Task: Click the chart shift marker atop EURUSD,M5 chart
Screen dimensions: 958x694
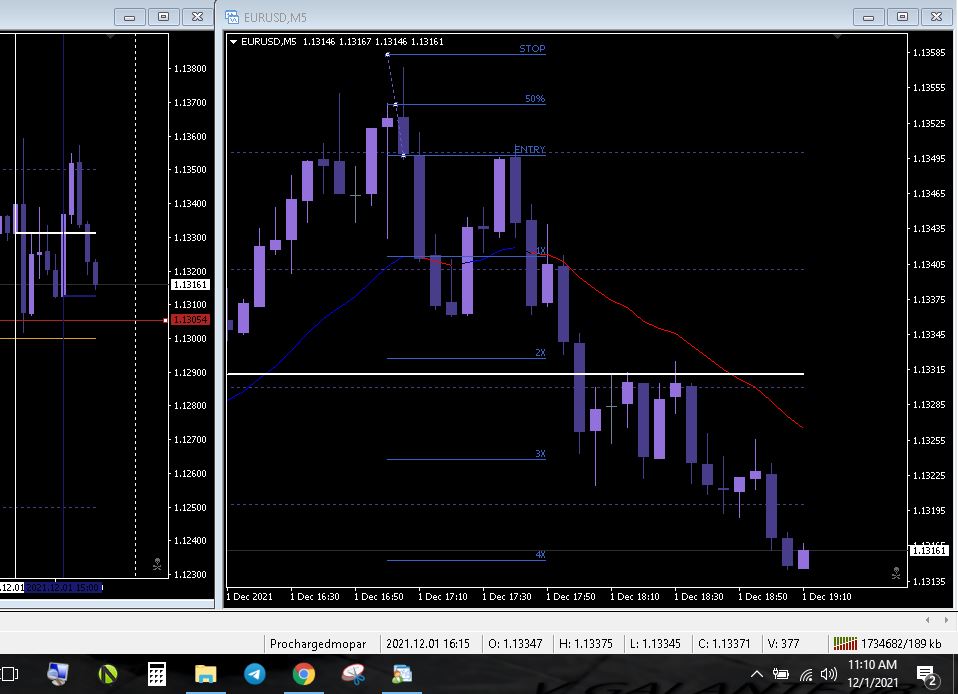Action: coord(838,37)
